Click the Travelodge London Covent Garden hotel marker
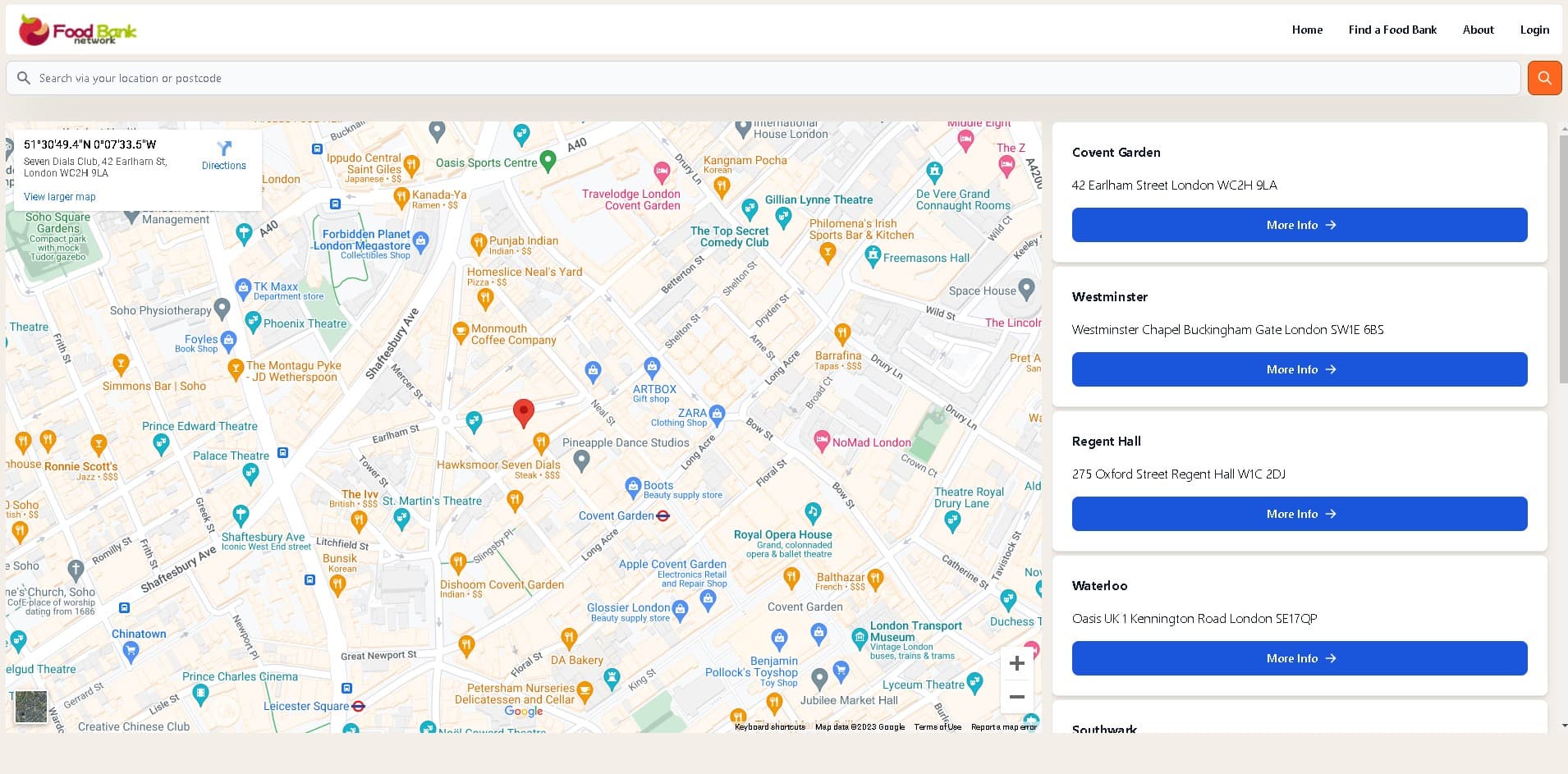Screen dimensions: 1568x774 pyautogui.click(x=662, y=172)
